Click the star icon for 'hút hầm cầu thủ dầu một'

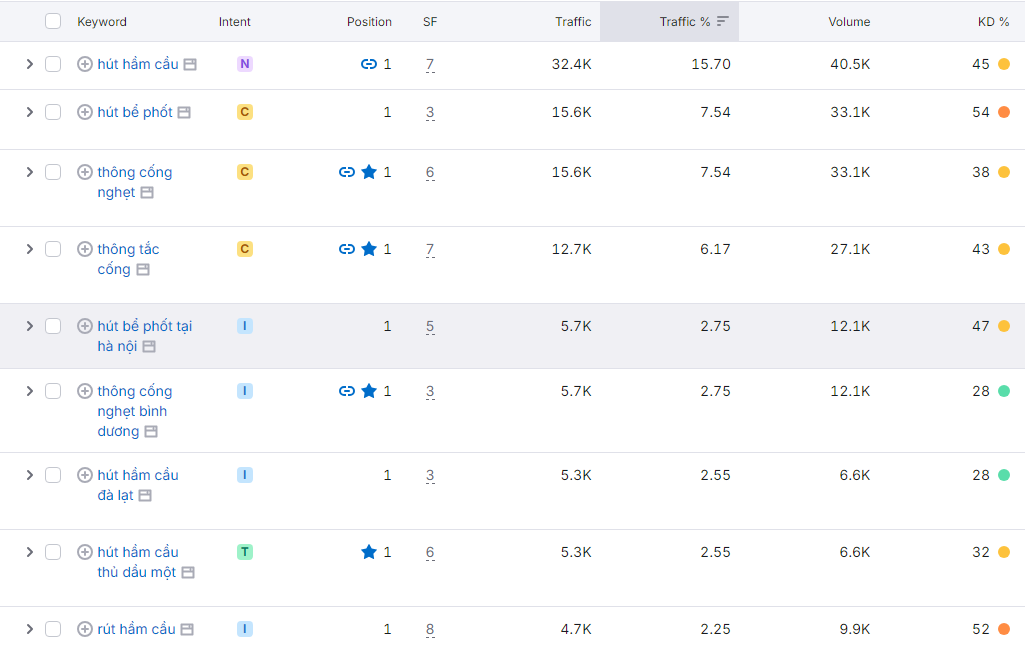[369, 552]
